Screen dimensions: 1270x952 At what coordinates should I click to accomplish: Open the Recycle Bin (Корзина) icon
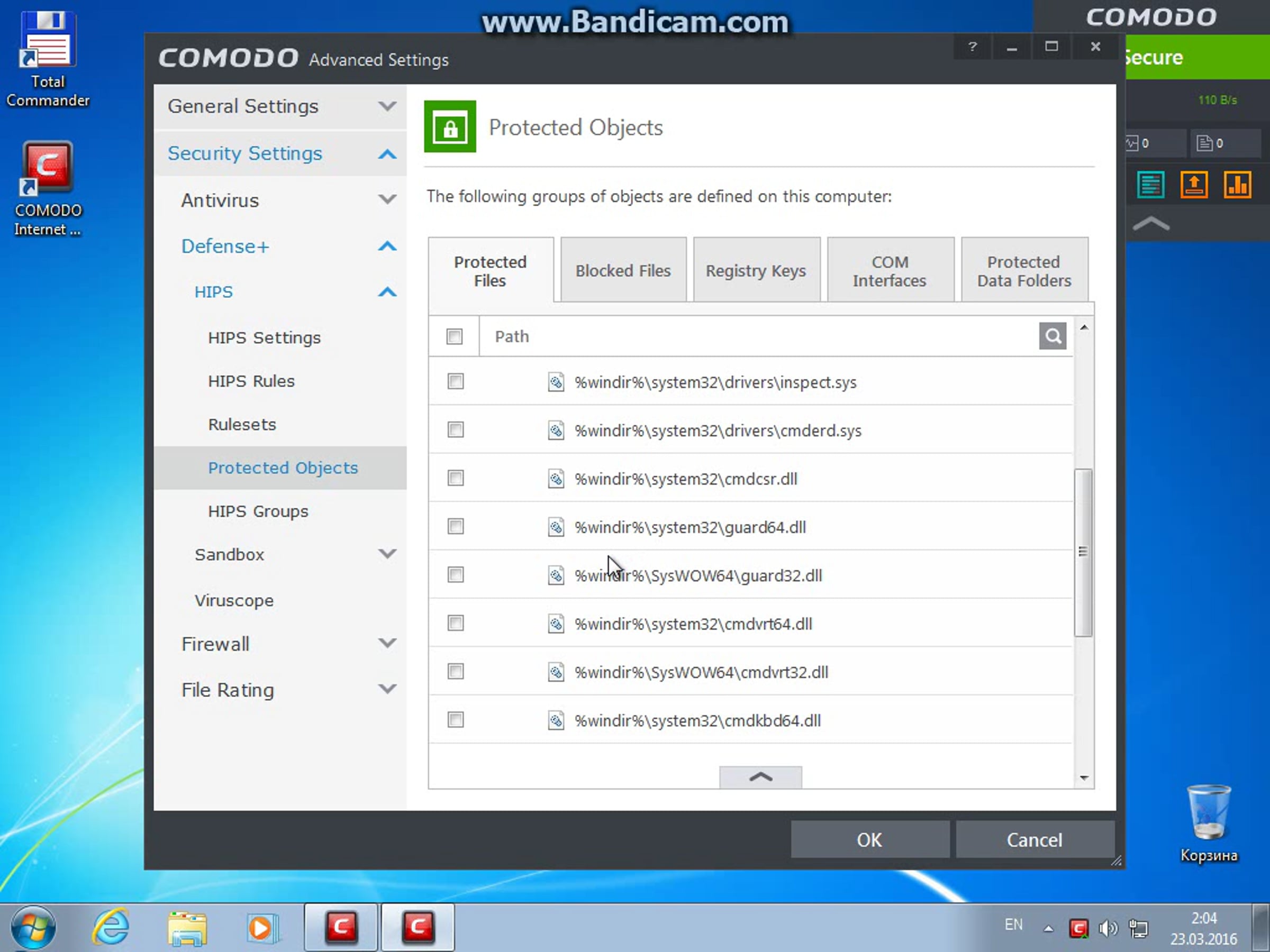(1209, 823)
